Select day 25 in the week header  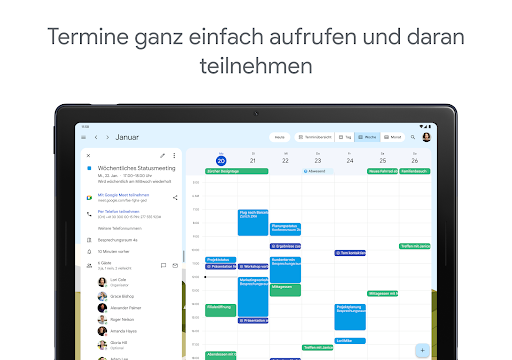(x=383, y=161)
